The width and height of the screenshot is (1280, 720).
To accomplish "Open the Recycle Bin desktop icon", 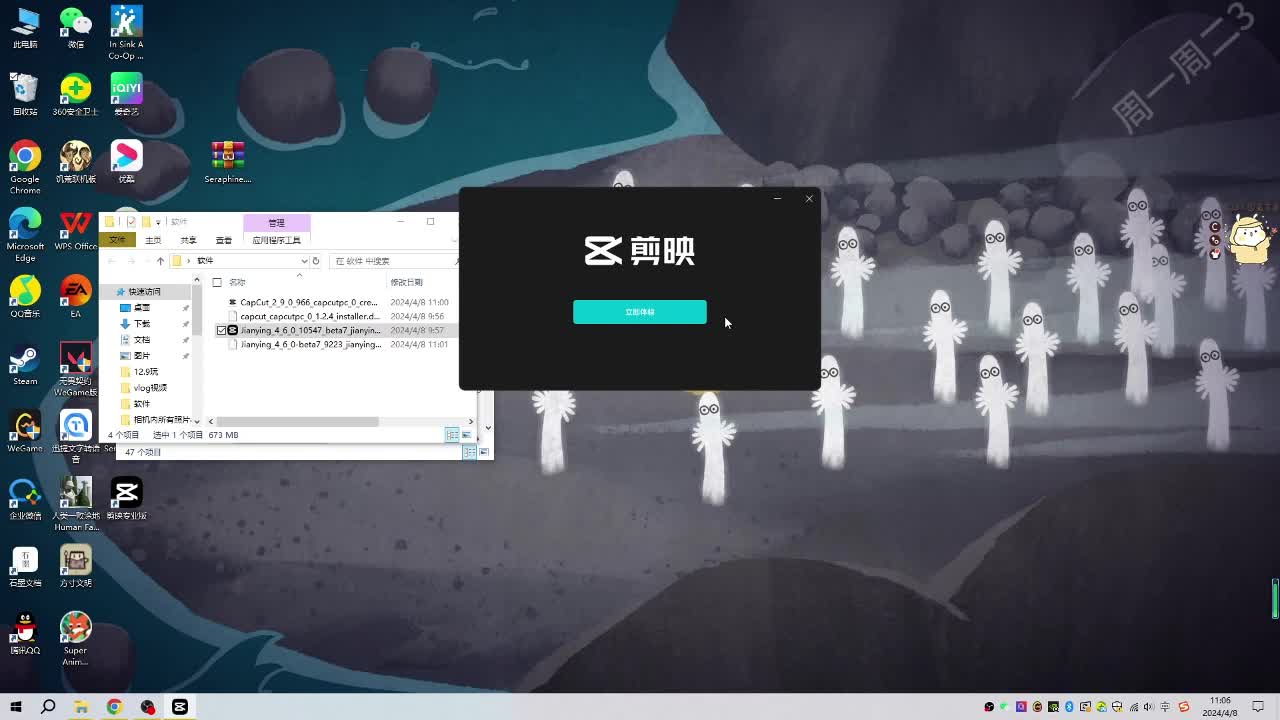I will point(25,95).
